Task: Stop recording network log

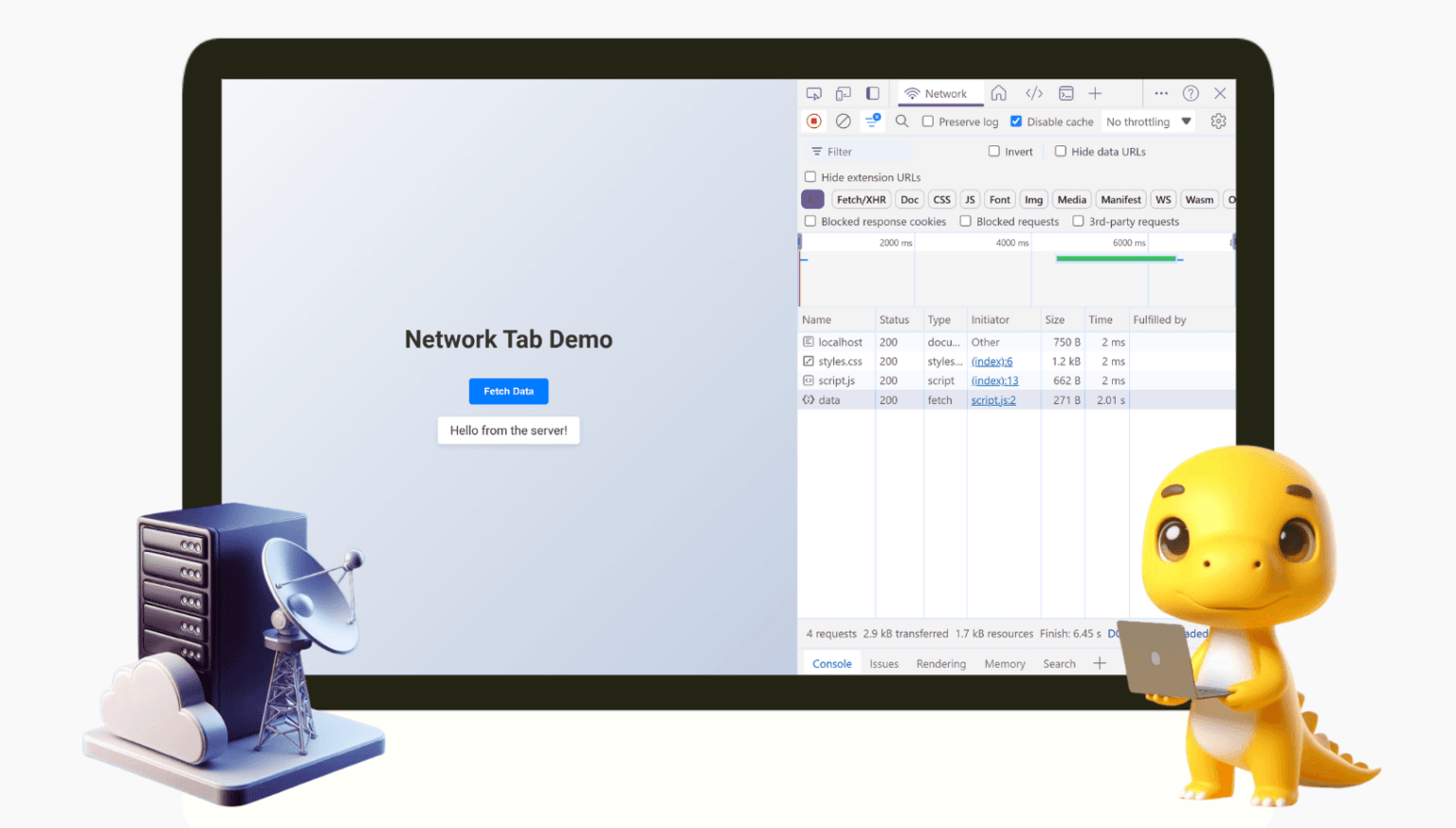Action: point(813,120)
